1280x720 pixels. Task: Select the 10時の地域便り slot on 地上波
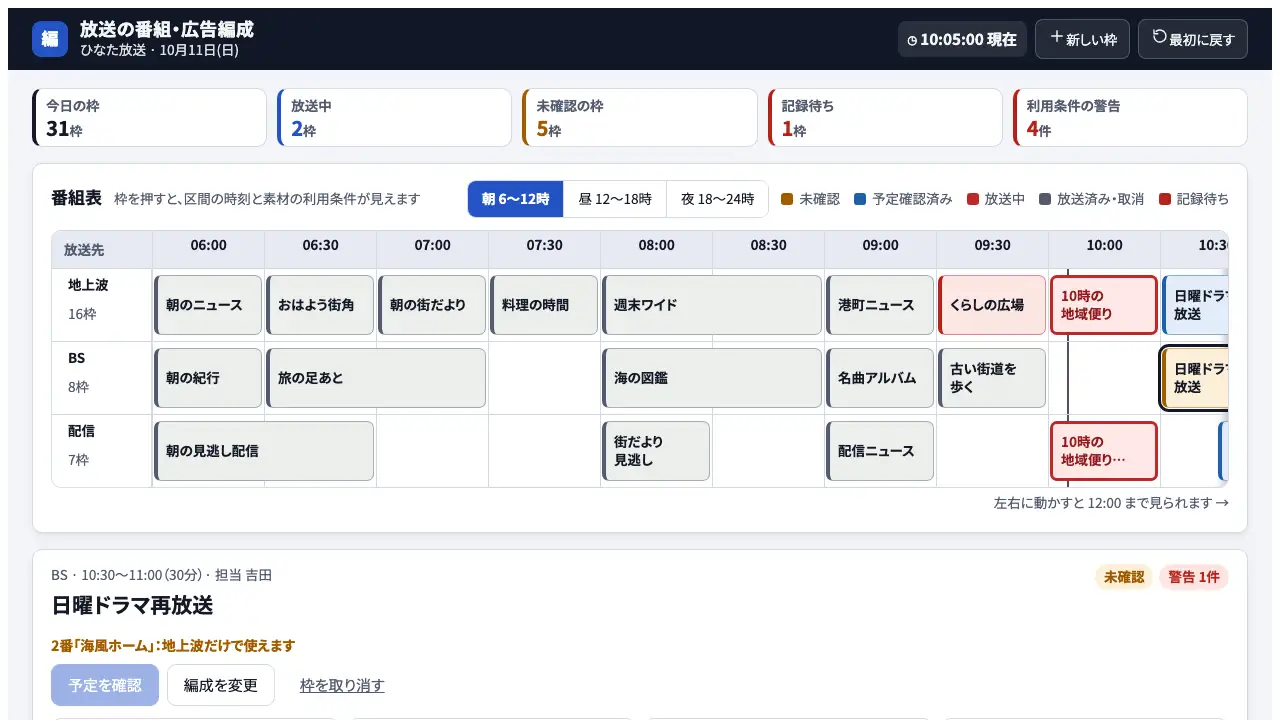click(1104, 305)
